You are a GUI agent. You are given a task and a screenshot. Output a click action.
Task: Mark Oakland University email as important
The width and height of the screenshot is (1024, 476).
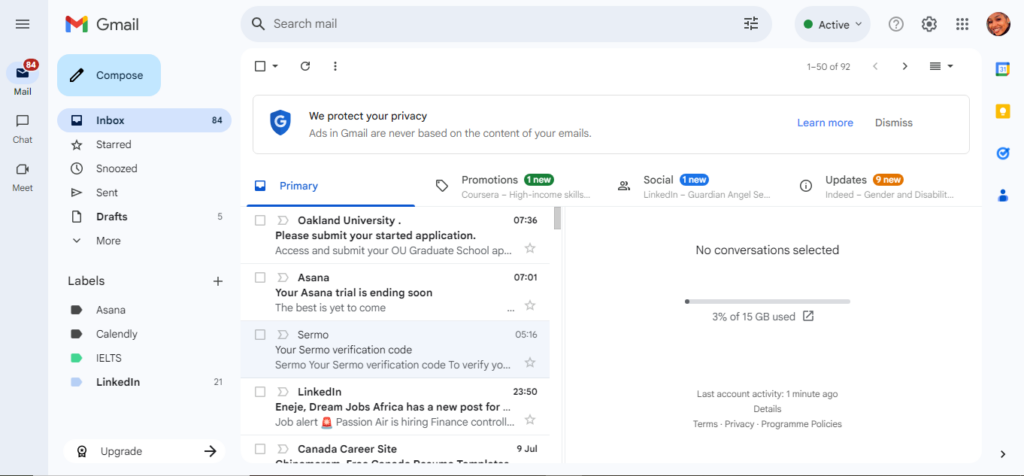[x=283, y=221]
